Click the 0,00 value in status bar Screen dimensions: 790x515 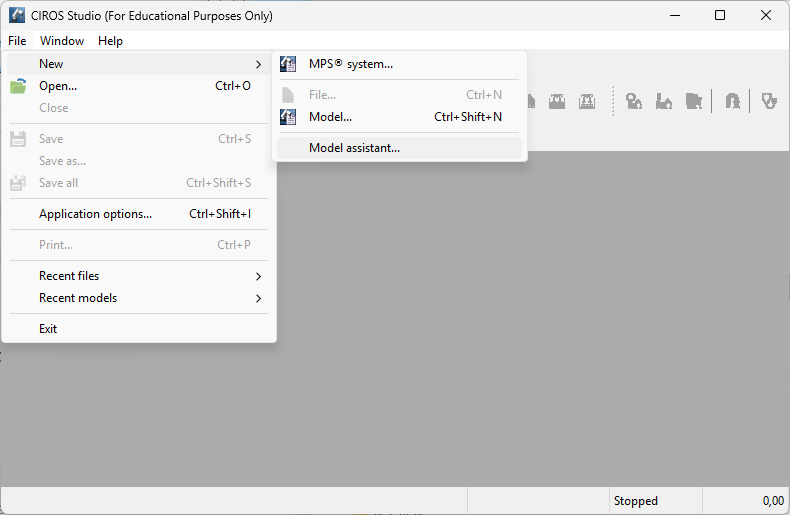(x=773, y=501)
